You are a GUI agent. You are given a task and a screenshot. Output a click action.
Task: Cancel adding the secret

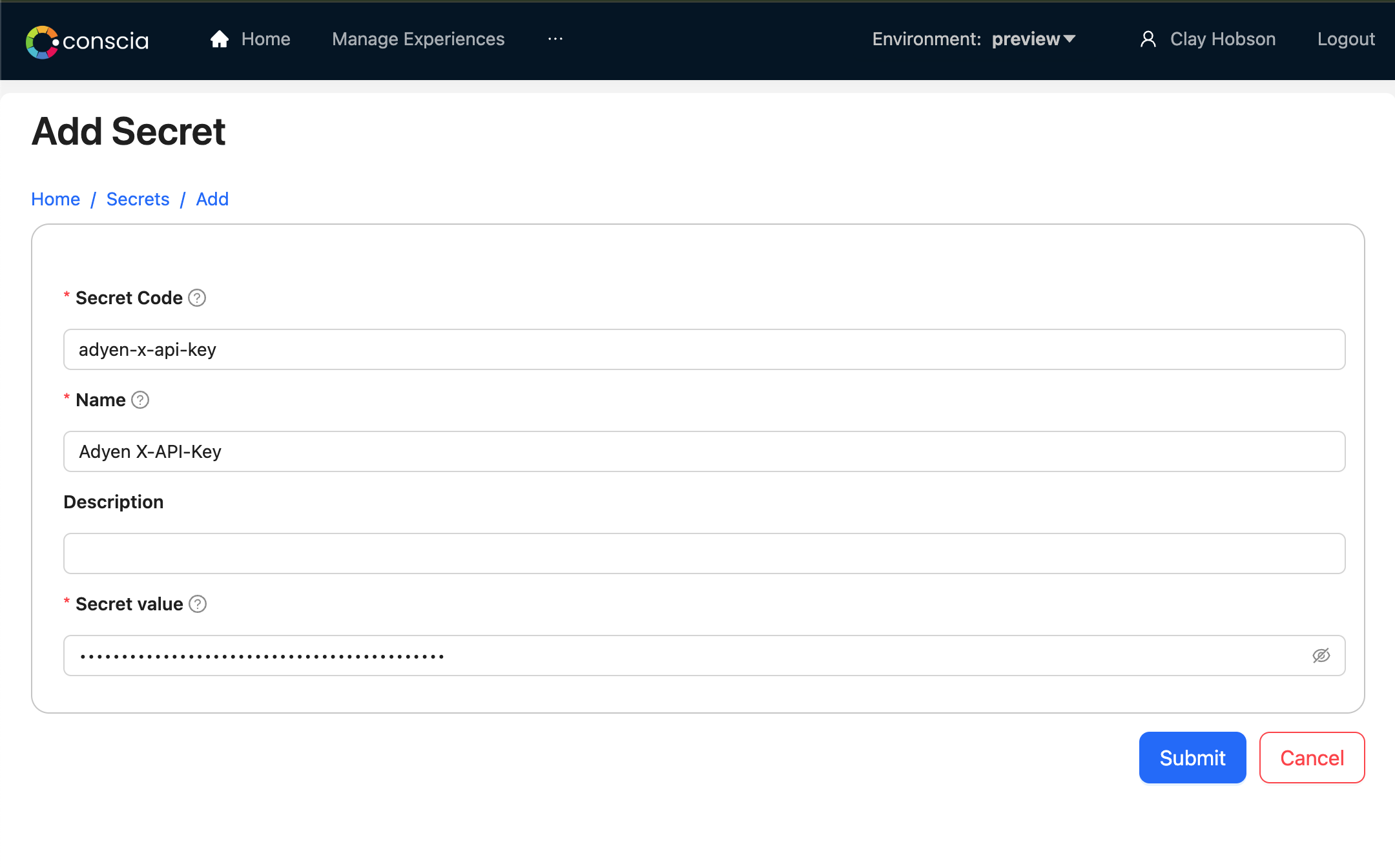click(x=1312, y=758)
